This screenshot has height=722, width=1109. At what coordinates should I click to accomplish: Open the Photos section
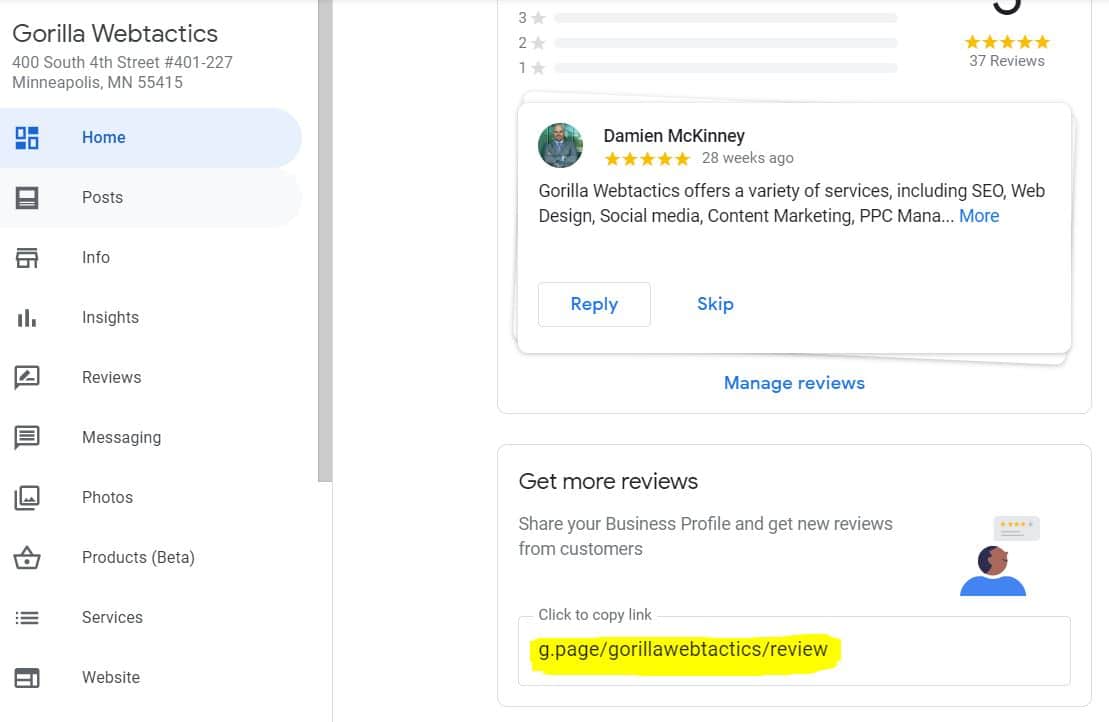pyautogui.click(x=151, y=498)
